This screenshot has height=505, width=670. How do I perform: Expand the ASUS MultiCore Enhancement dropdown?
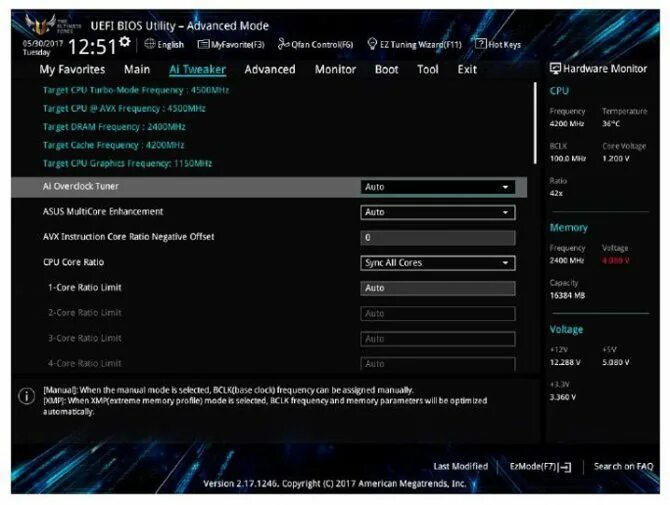point(438,212)
